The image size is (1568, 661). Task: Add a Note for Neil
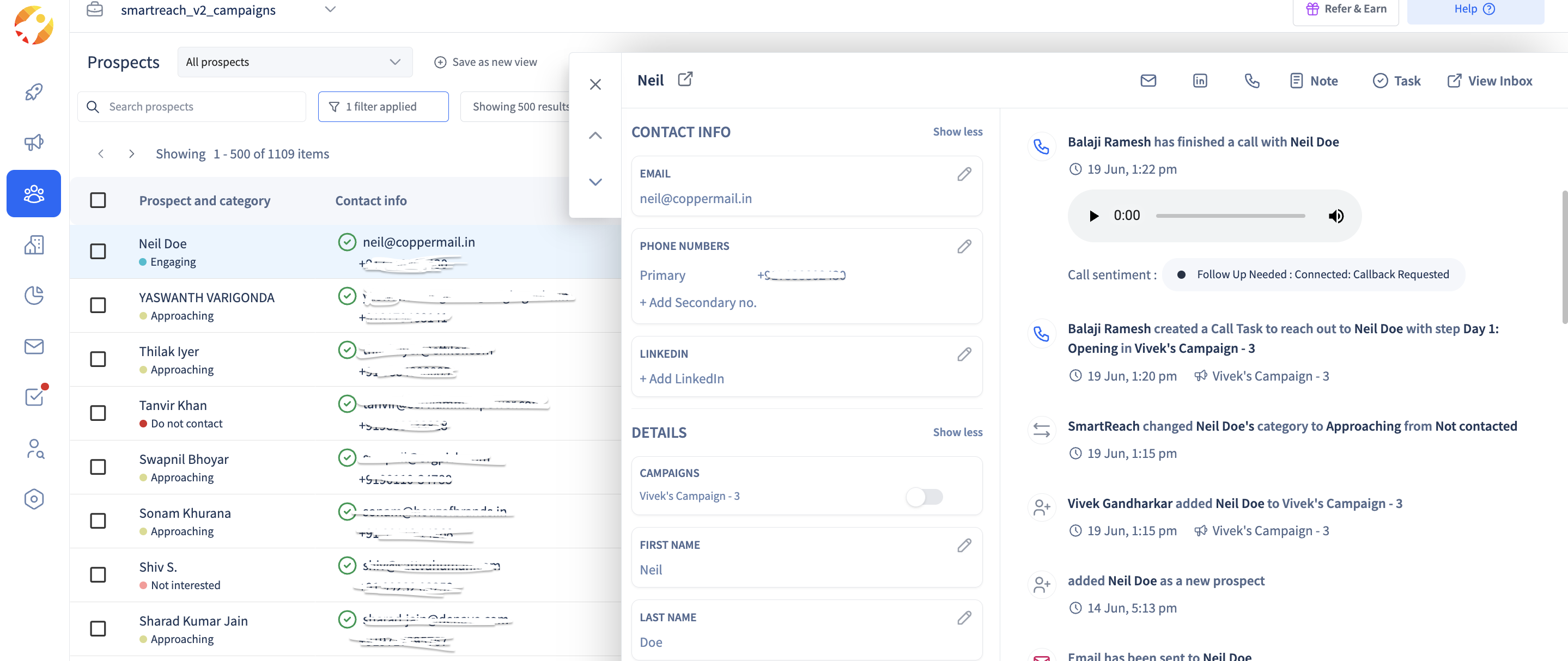coord(1313,80)
